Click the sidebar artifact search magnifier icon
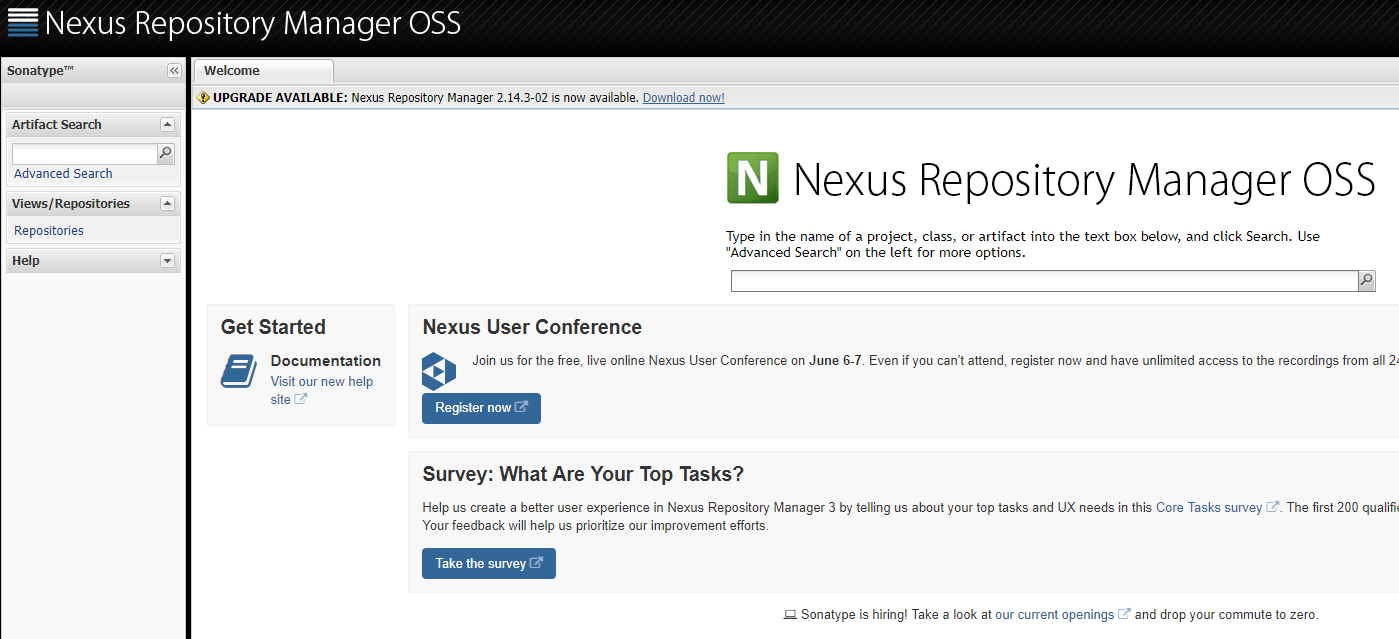 click(x=166, y=153)
